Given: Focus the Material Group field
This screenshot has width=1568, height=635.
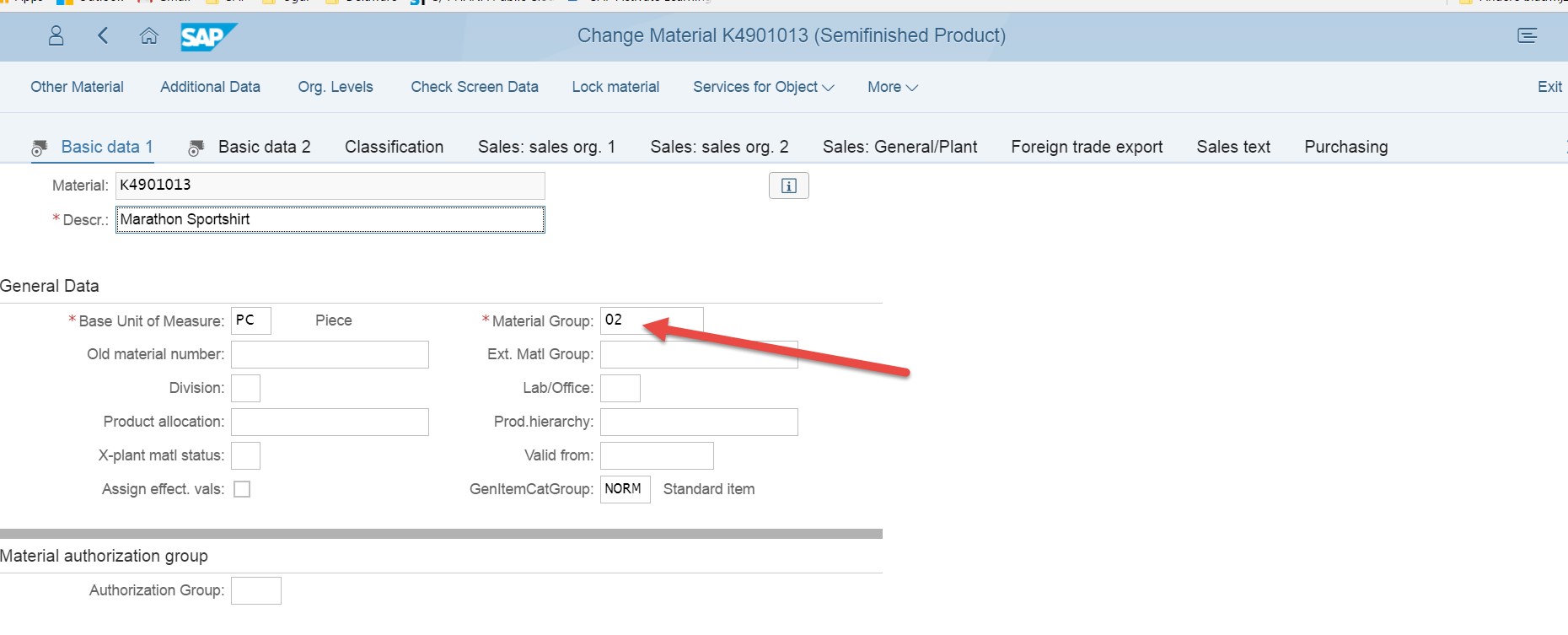Looking at the screenshot, I should [652, 320].
